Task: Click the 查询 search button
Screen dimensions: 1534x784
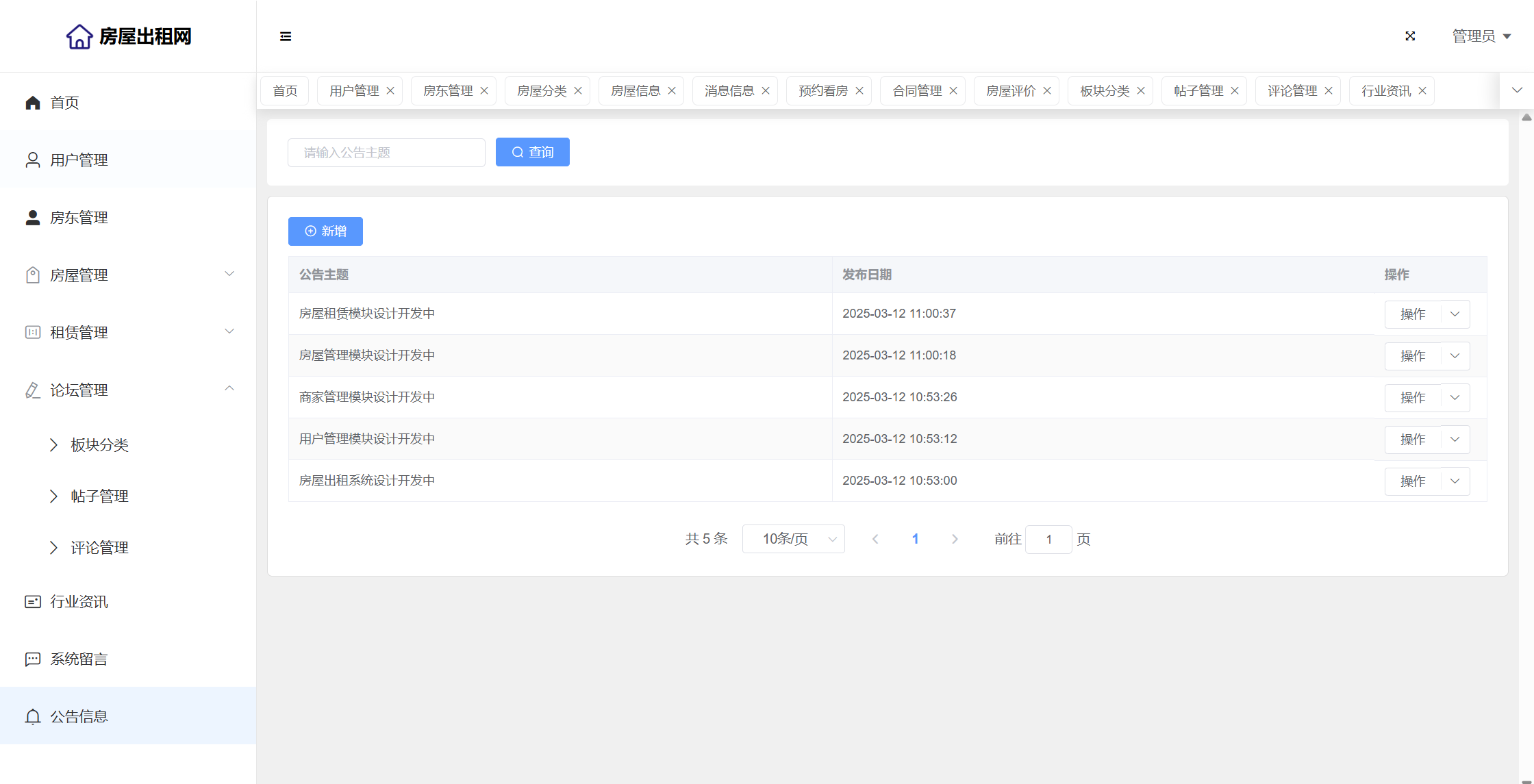Action: coord(532,152)
